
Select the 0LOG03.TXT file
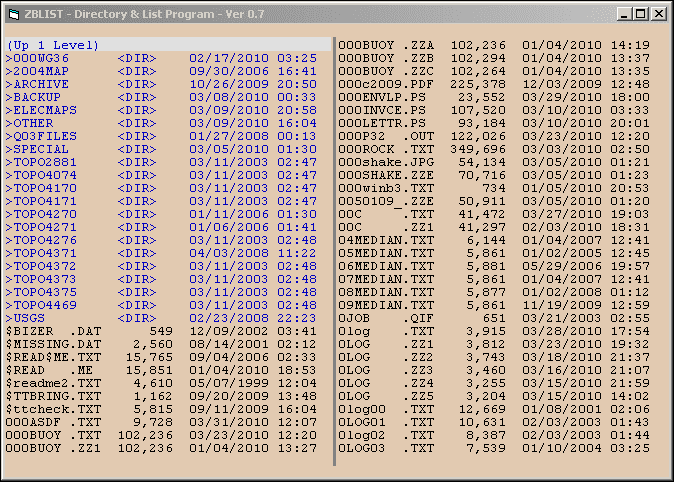coord(494,448)
